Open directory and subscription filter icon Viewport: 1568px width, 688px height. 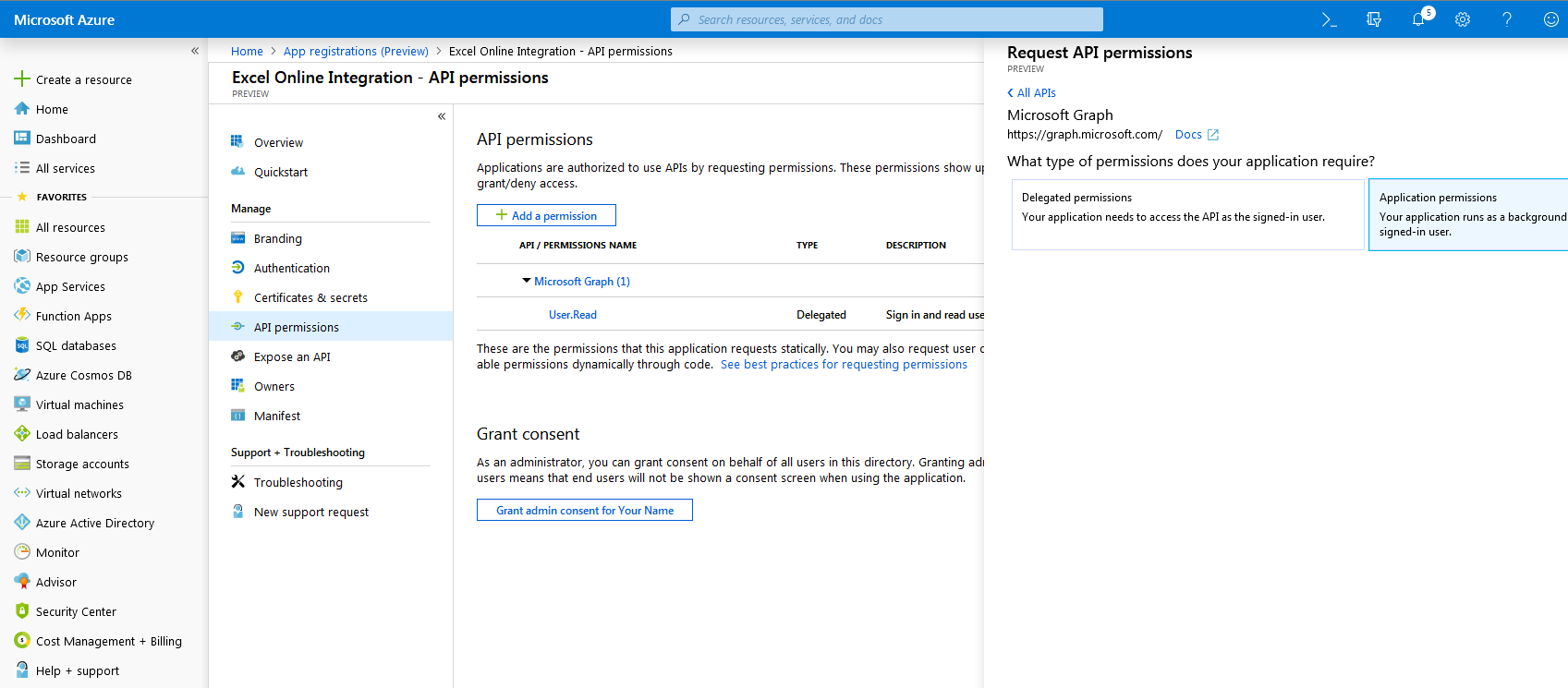[1374, 19]
